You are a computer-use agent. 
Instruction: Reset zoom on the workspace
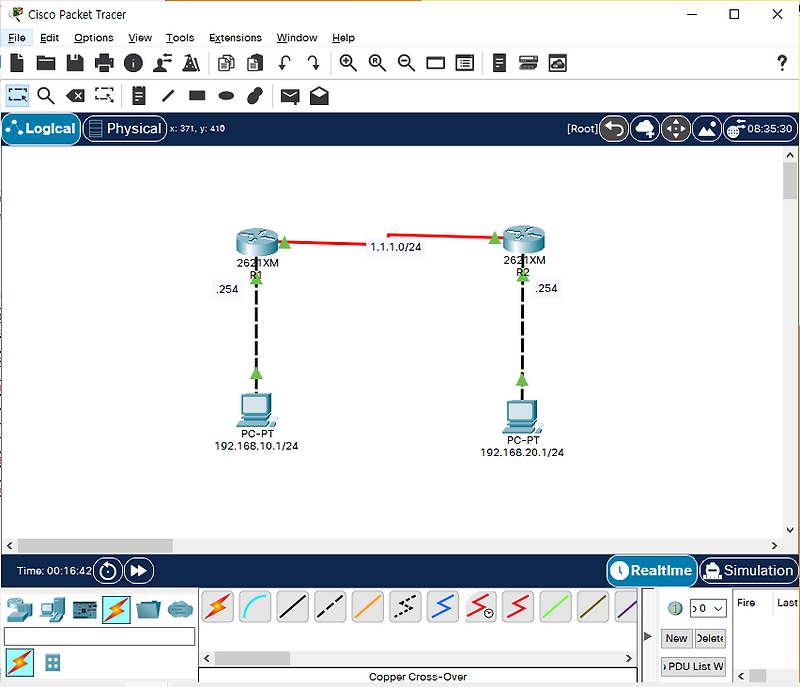tap(377, 63)
